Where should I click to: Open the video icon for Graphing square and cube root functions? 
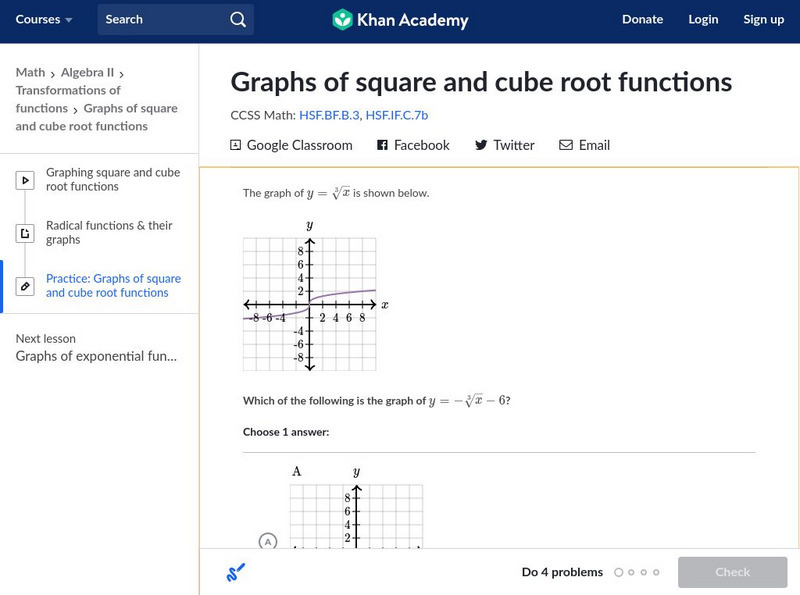click(x=25, y=180)
